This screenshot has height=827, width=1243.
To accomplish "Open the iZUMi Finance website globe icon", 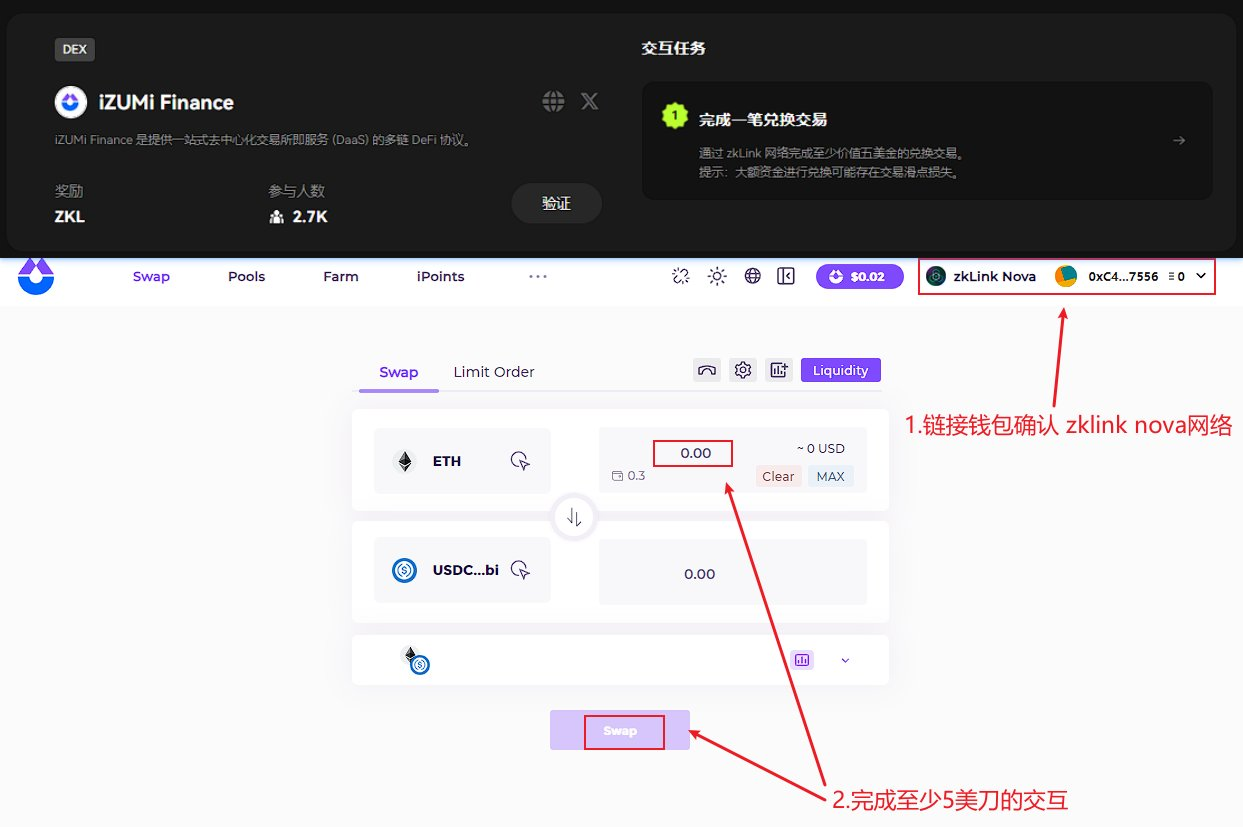I will (553, 101).
